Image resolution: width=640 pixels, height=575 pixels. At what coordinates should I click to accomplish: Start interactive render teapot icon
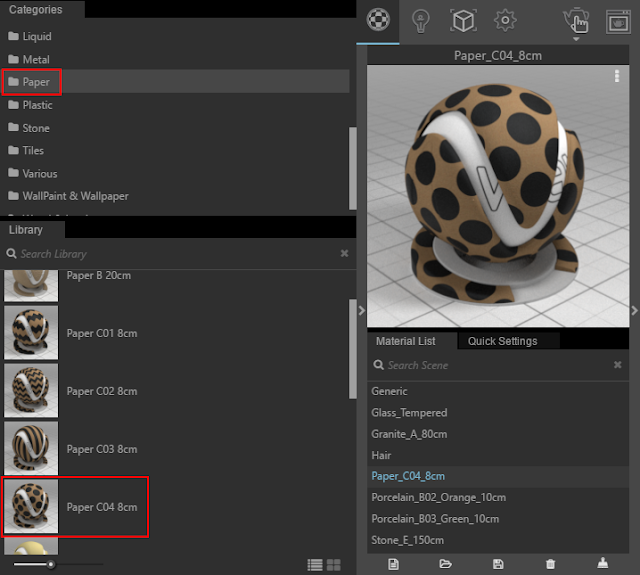click(x=576, y=20)
